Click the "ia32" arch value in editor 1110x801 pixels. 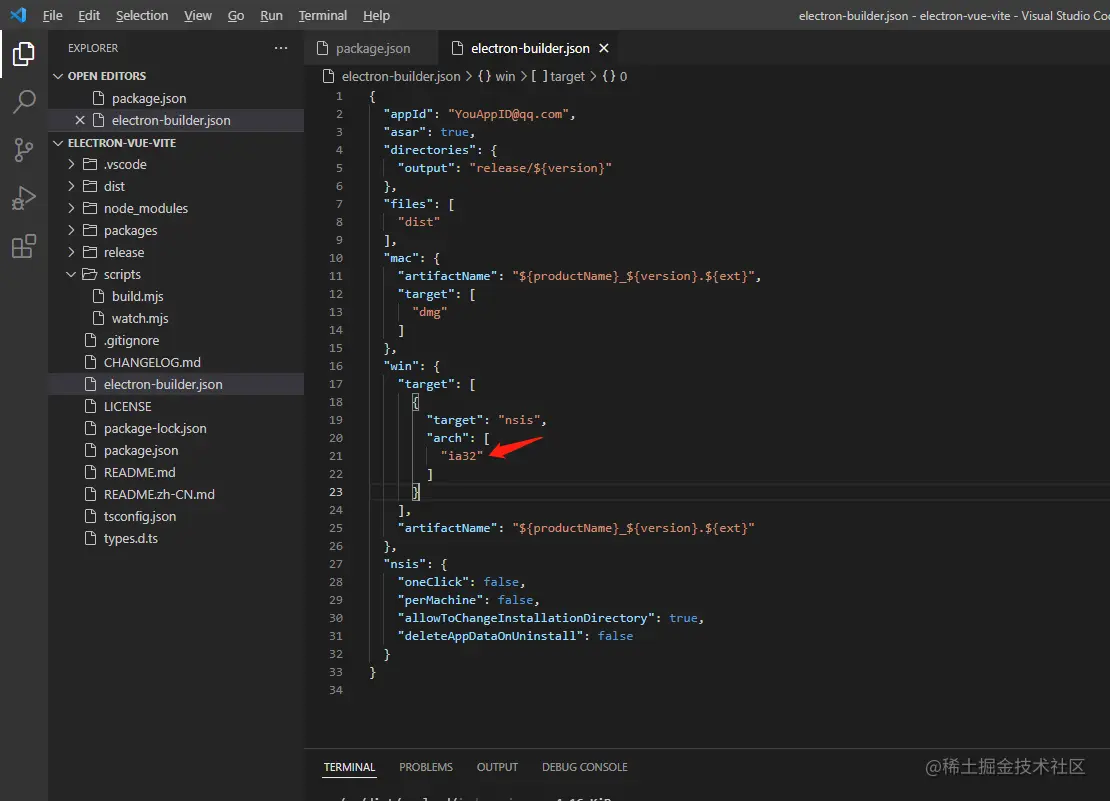click(462, 456)
